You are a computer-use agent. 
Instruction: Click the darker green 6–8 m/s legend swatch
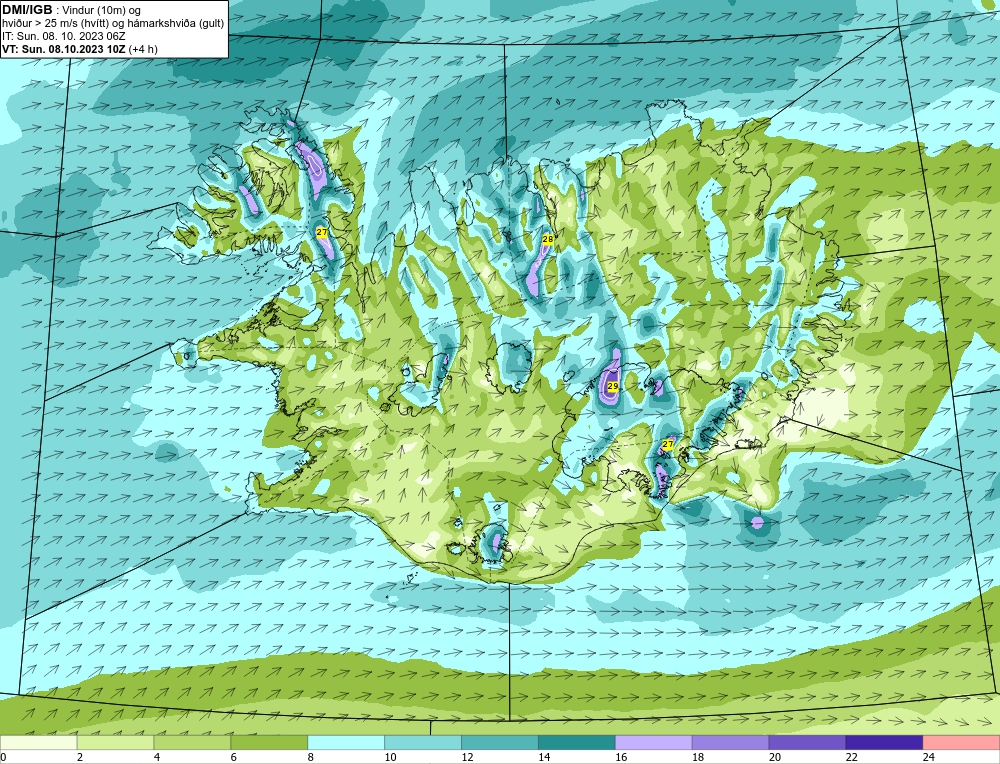(x=269, y=743)
